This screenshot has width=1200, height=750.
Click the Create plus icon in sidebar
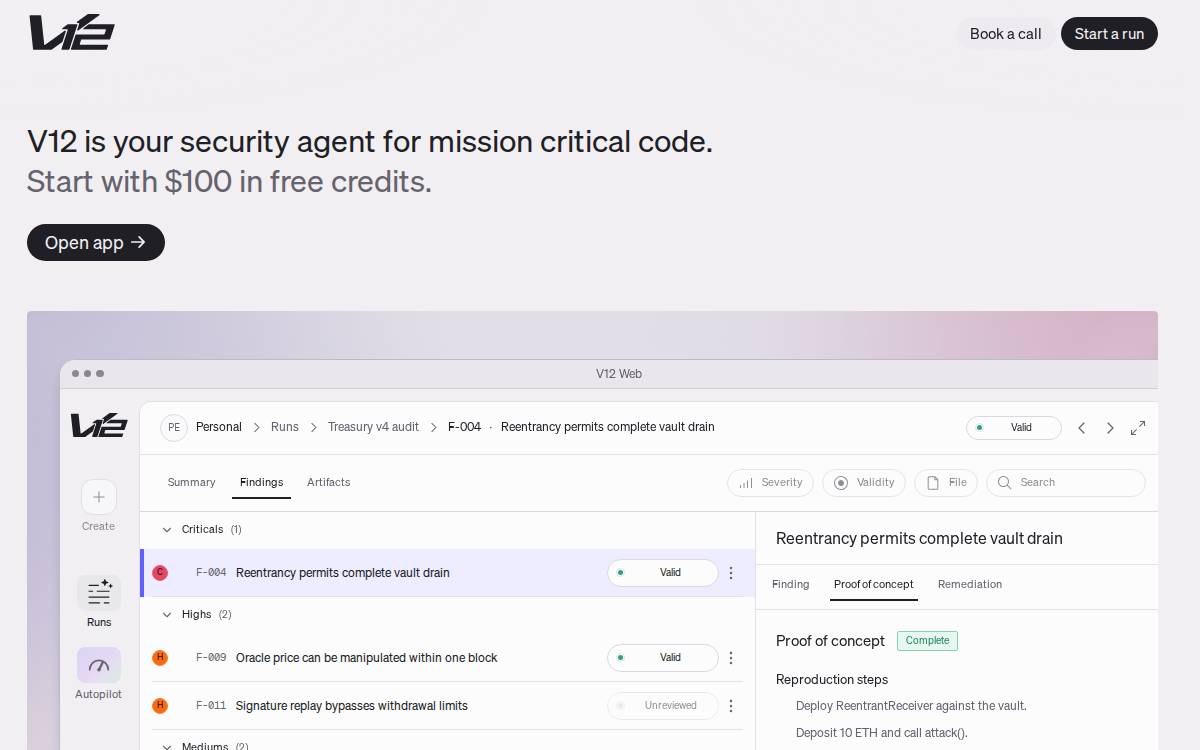click(99, 497)
